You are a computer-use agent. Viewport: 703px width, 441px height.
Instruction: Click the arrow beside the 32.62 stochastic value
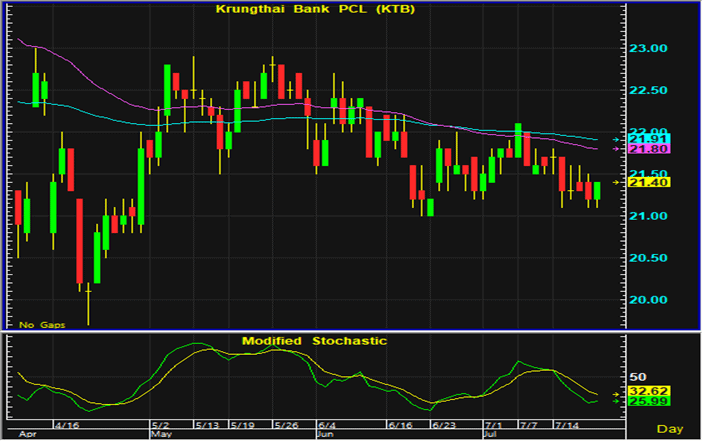tap(618, 391)
